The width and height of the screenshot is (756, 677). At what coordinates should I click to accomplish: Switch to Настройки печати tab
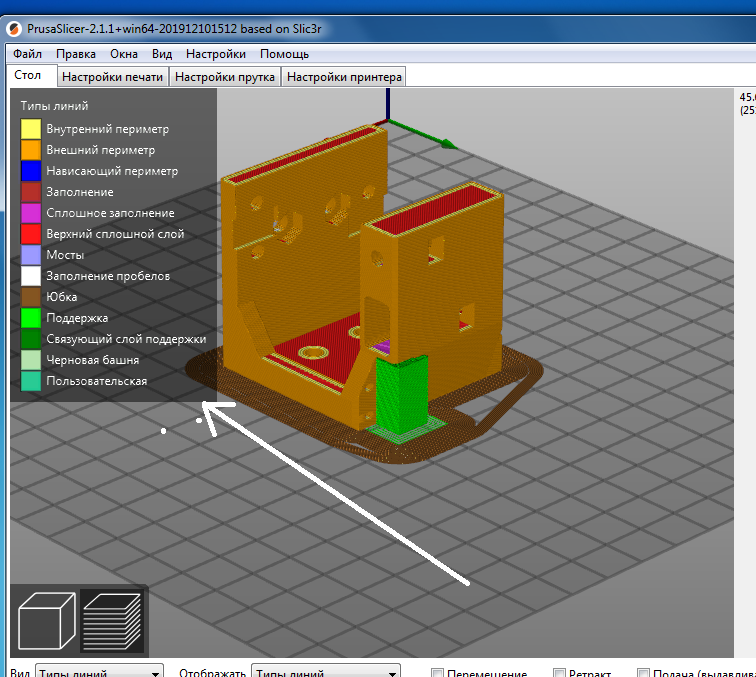point(112,77)
